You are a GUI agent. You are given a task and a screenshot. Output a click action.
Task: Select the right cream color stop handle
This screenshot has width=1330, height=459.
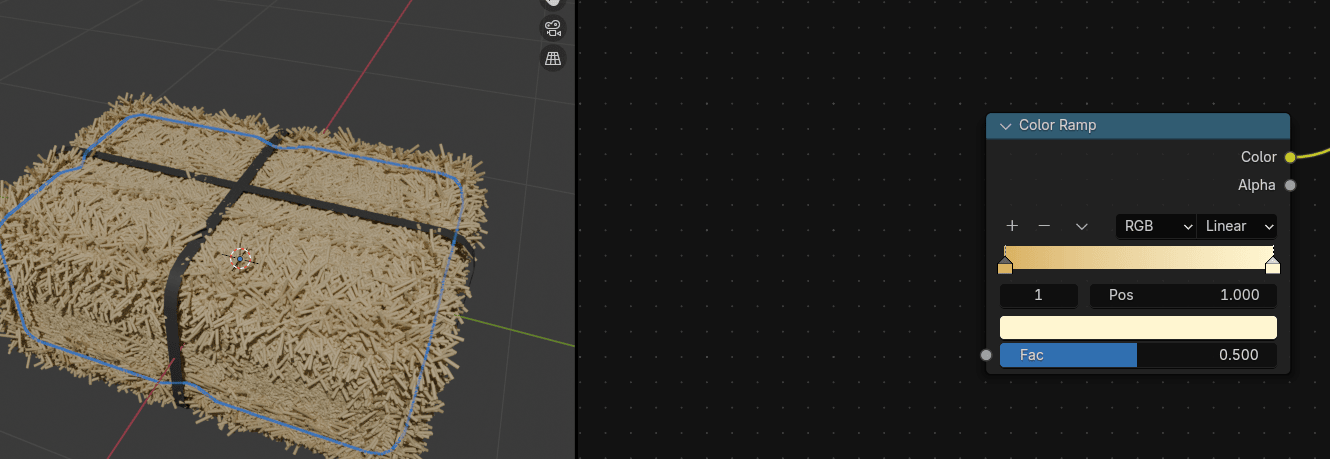pyautogui.click(x=1272, y=265)
